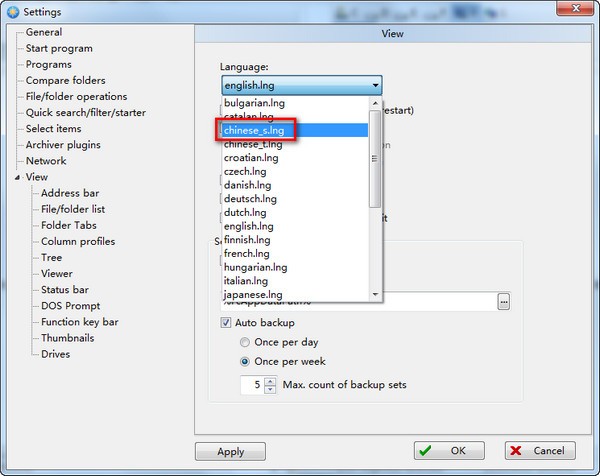Viewport: 600px width, 476px height.
Task: Select Function key bar settings
Action: 79,322
